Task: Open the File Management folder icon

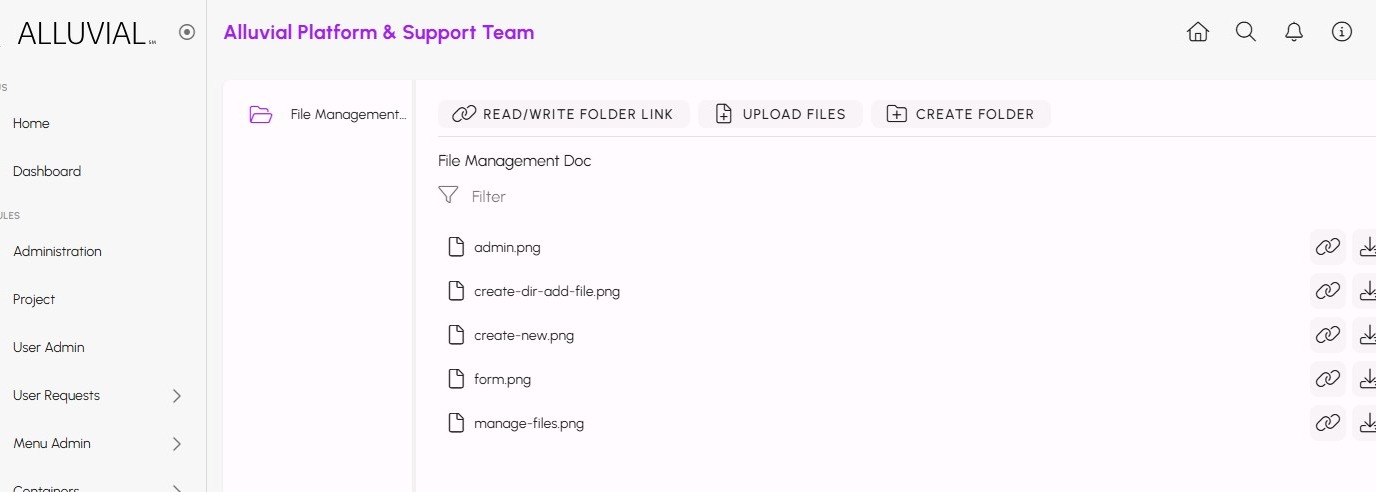Action: [x=261, y=114]
